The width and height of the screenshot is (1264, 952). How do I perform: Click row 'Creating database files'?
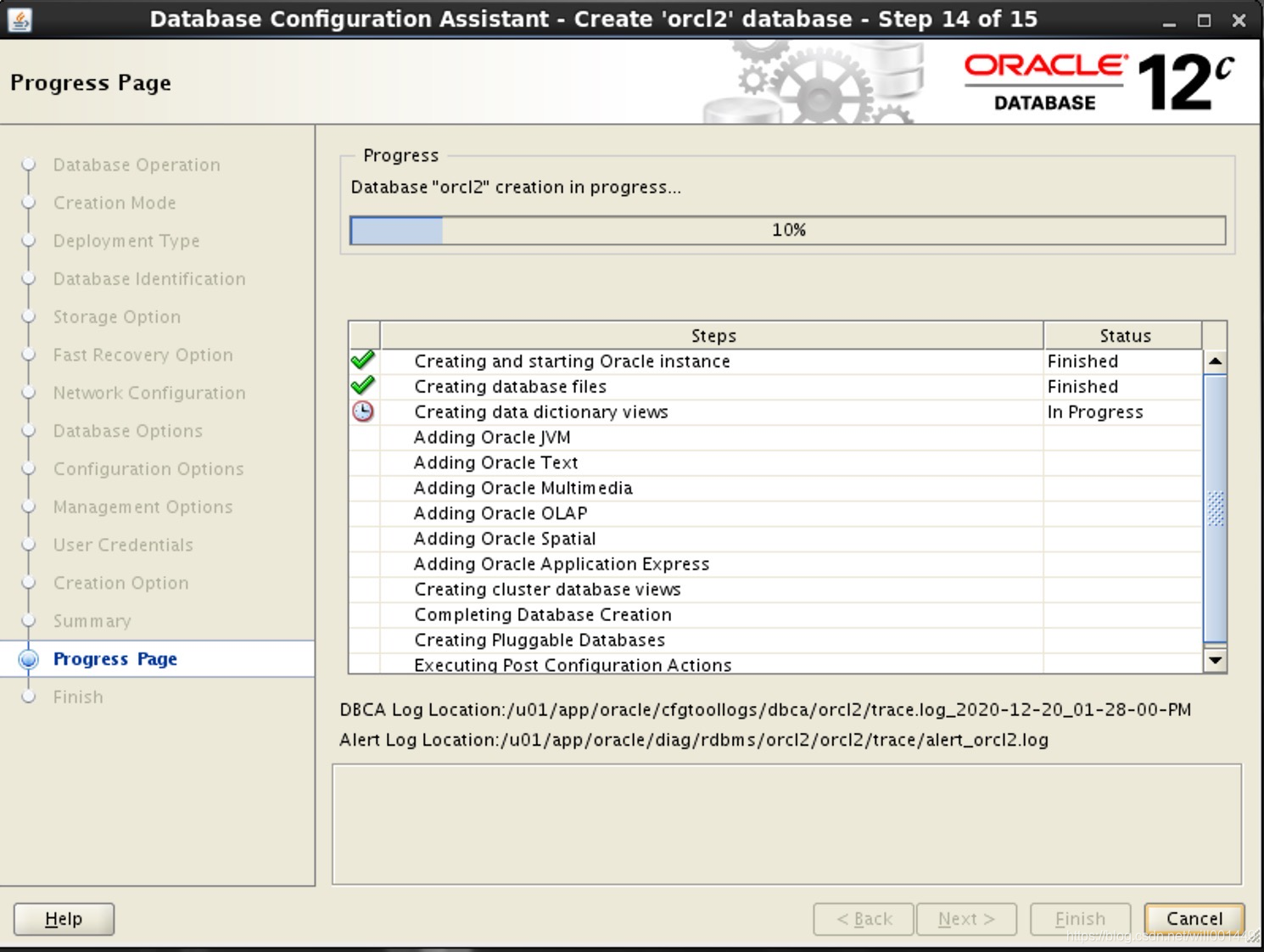775,387
